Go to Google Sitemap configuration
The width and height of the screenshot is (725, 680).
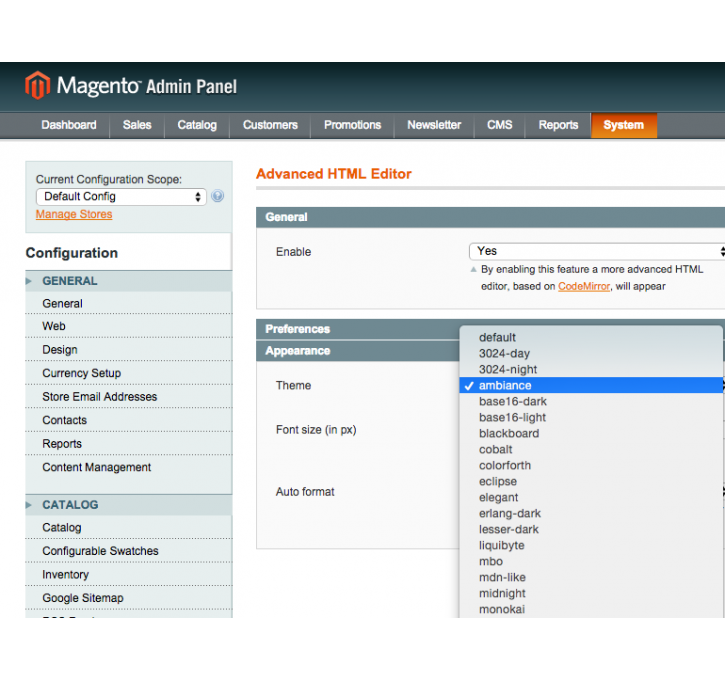[83, 598]
